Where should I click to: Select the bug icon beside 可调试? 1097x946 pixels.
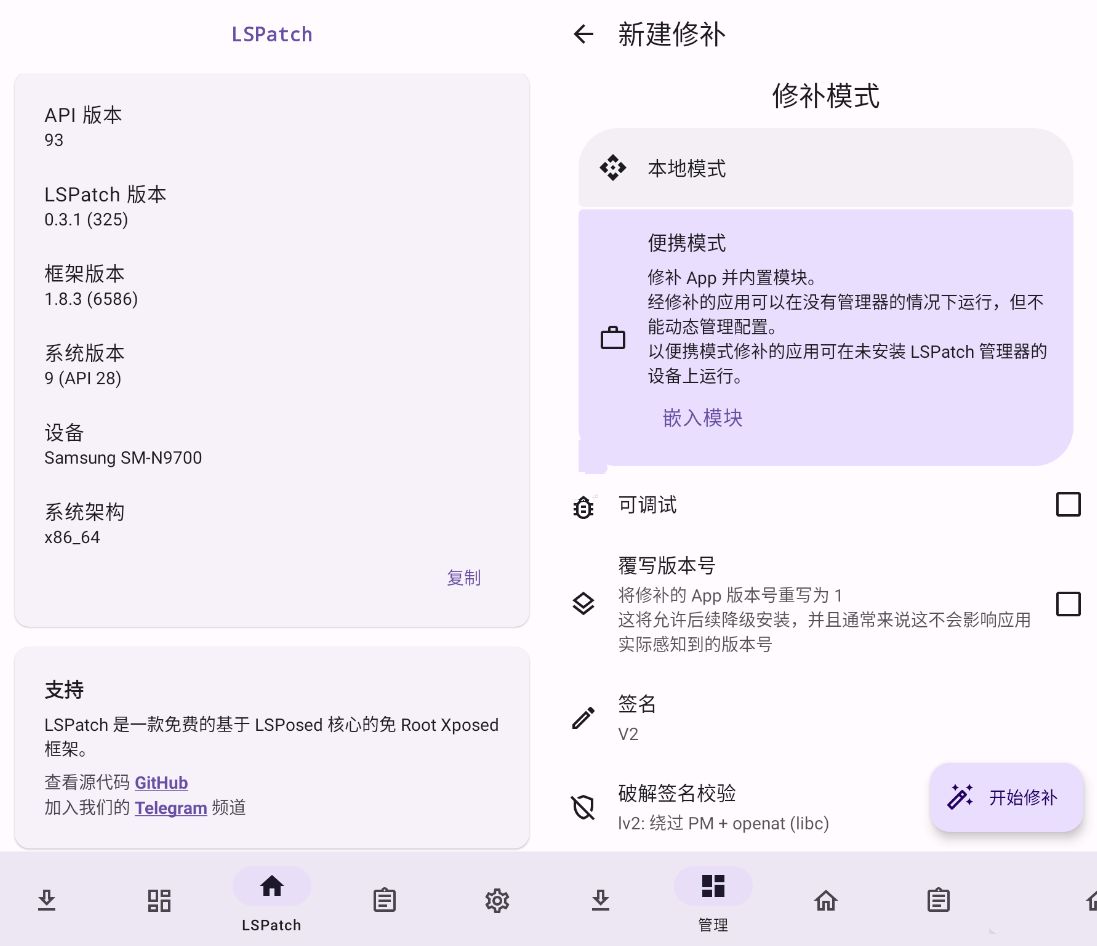pyautogui.click(x=583, y=506)
